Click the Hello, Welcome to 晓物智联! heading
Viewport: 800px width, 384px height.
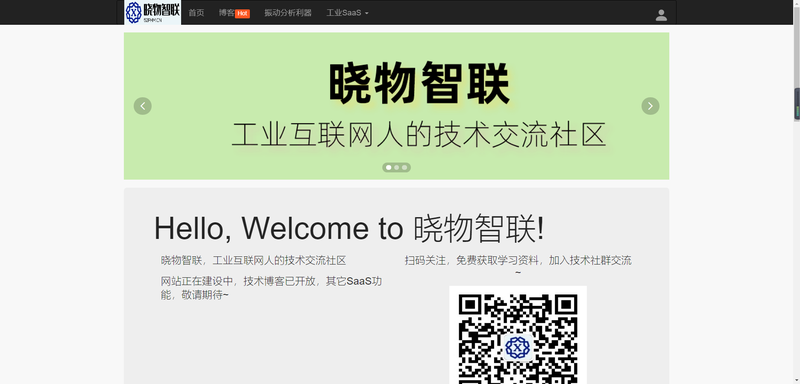pos(349,228)
